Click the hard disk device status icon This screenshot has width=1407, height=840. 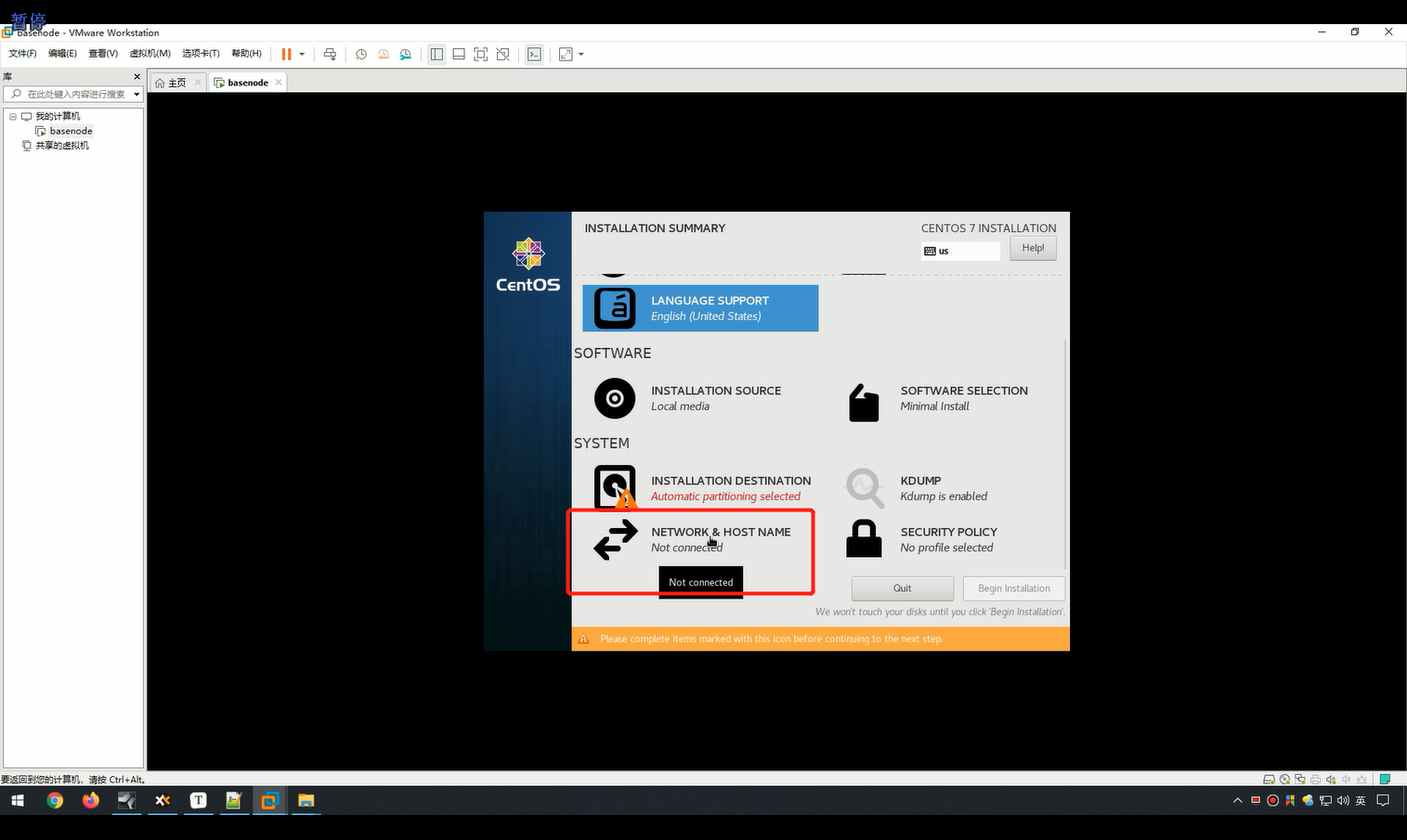(x=1270, y=780)
